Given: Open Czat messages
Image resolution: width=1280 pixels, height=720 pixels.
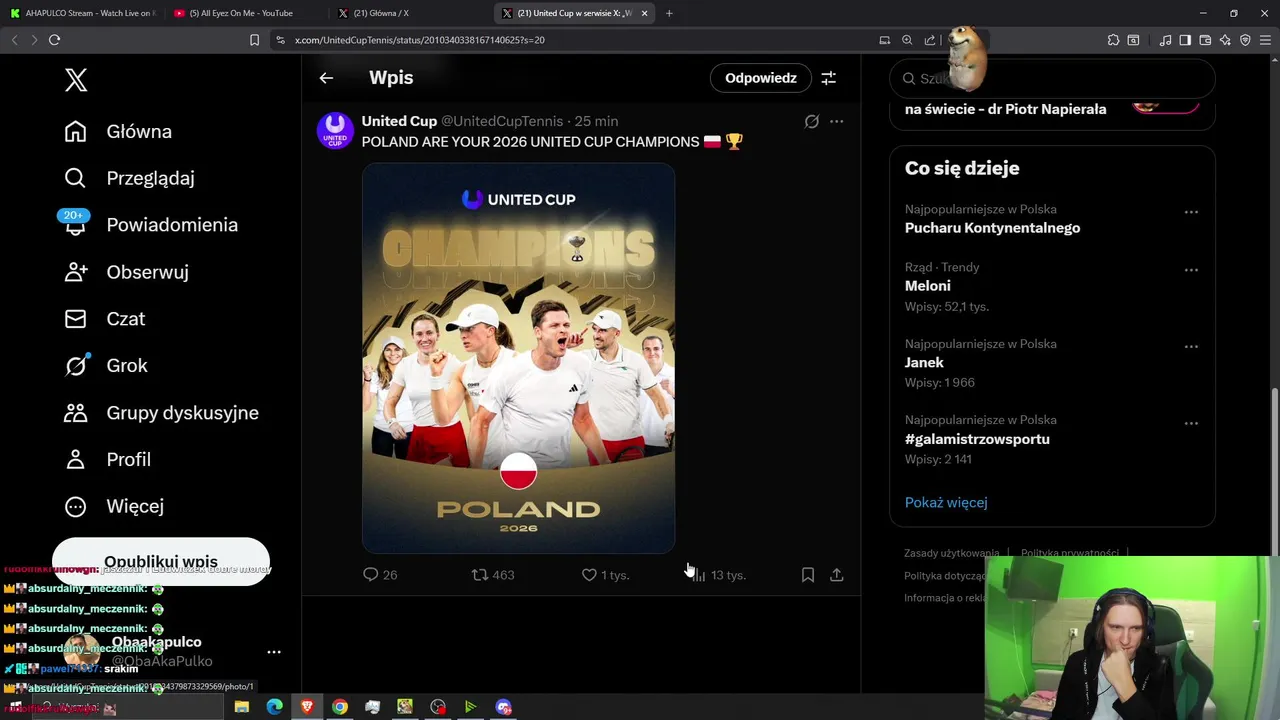Looking at the screenshot, I should point(105,319).
